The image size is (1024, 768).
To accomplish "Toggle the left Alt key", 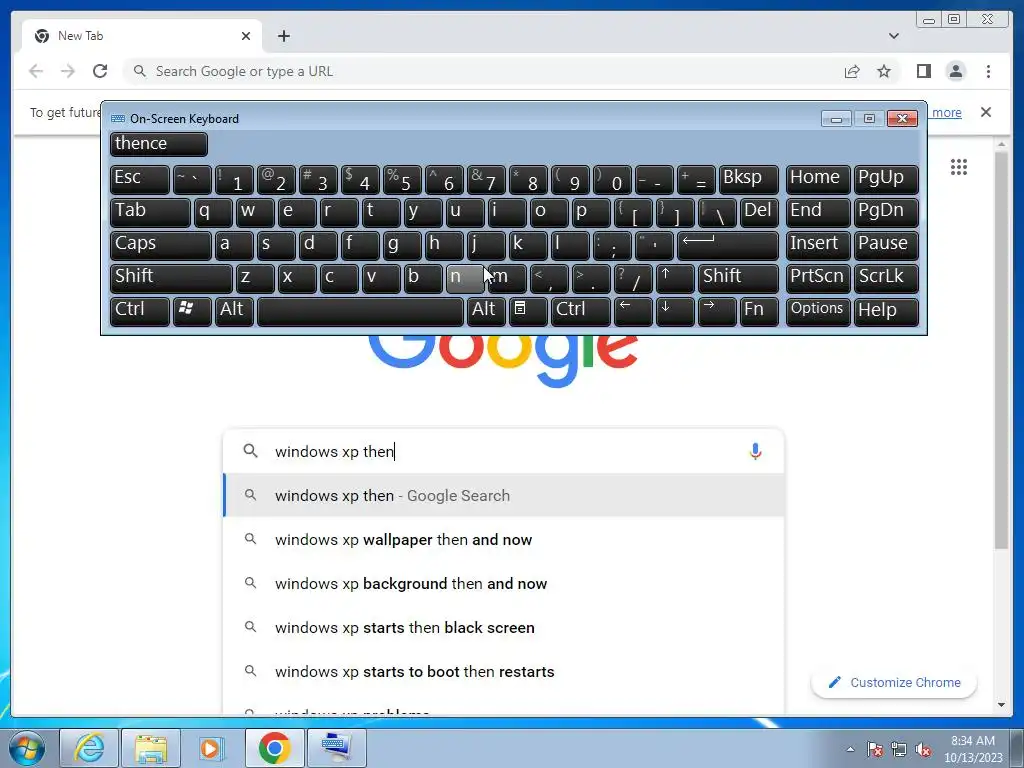I will click(234, 311).
